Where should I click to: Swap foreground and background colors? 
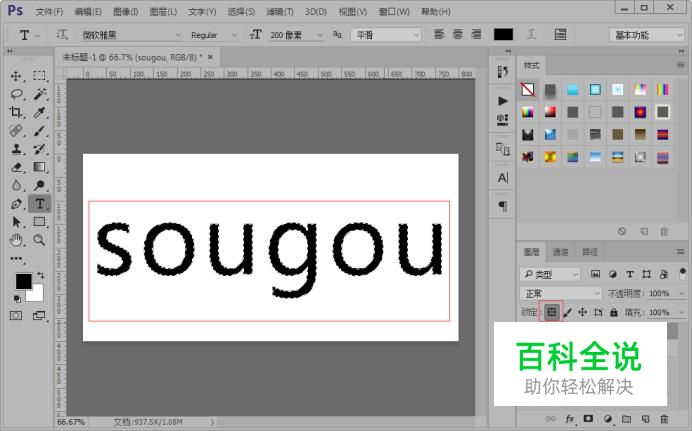coord(41,275)
